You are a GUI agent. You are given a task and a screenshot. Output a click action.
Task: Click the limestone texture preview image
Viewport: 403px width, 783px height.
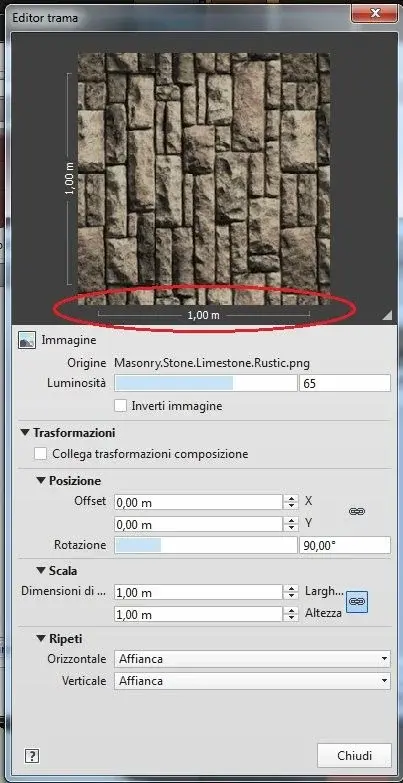pos(204,179)
